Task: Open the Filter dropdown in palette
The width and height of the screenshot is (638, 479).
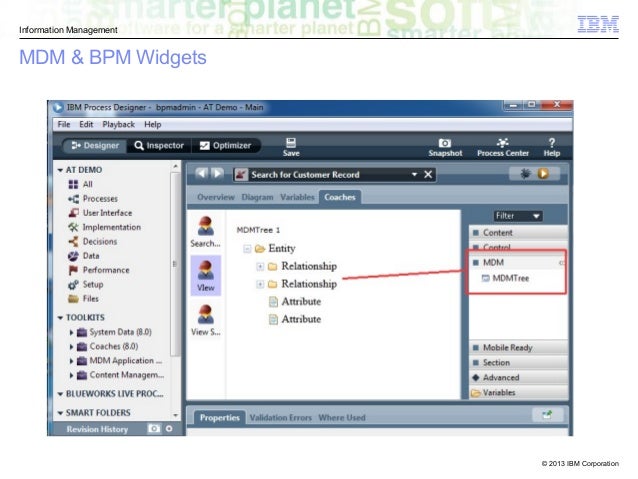Action: tap(518, 216)
